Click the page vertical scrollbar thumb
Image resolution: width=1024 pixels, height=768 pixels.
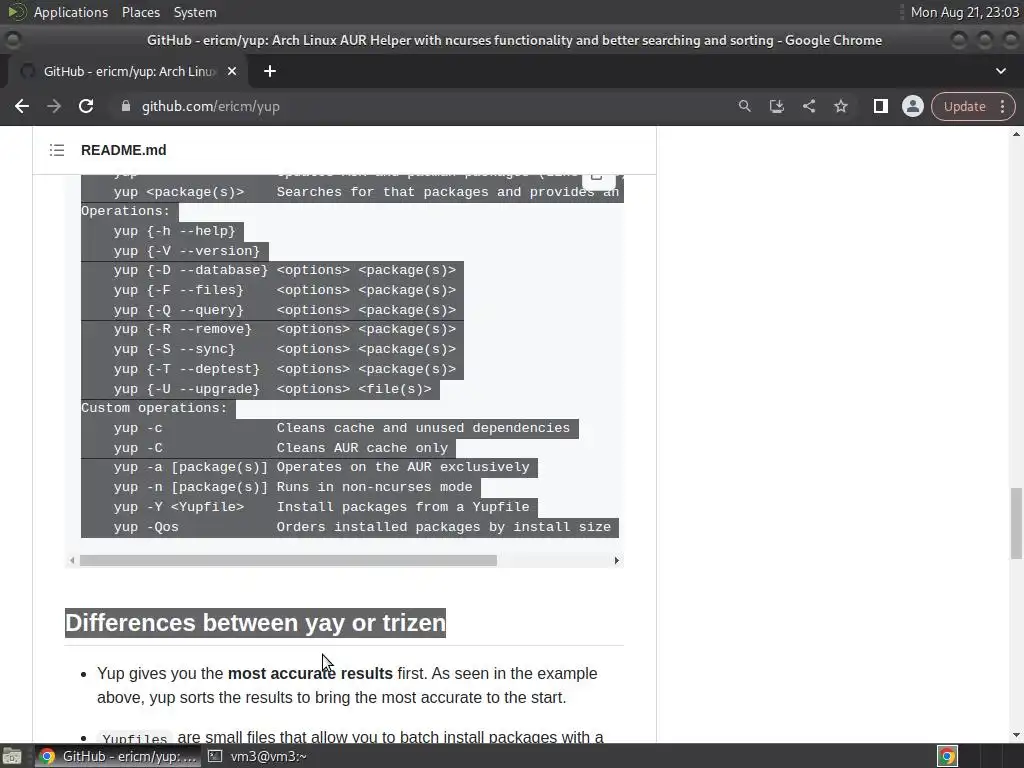(1016, 523)
